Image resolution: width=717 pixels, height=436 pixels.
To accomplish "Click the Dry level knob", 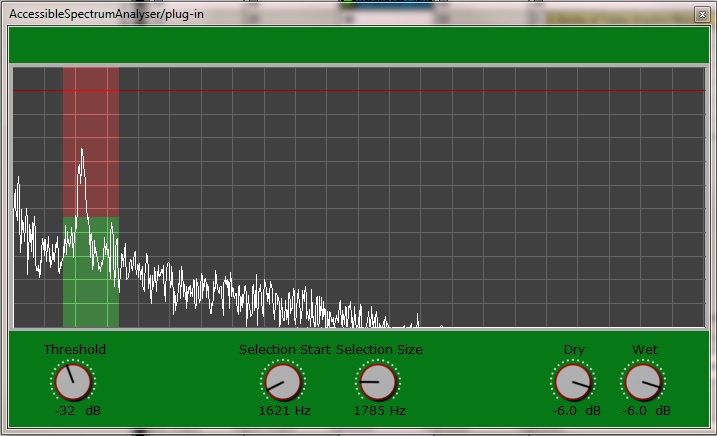I will point(572,381).
